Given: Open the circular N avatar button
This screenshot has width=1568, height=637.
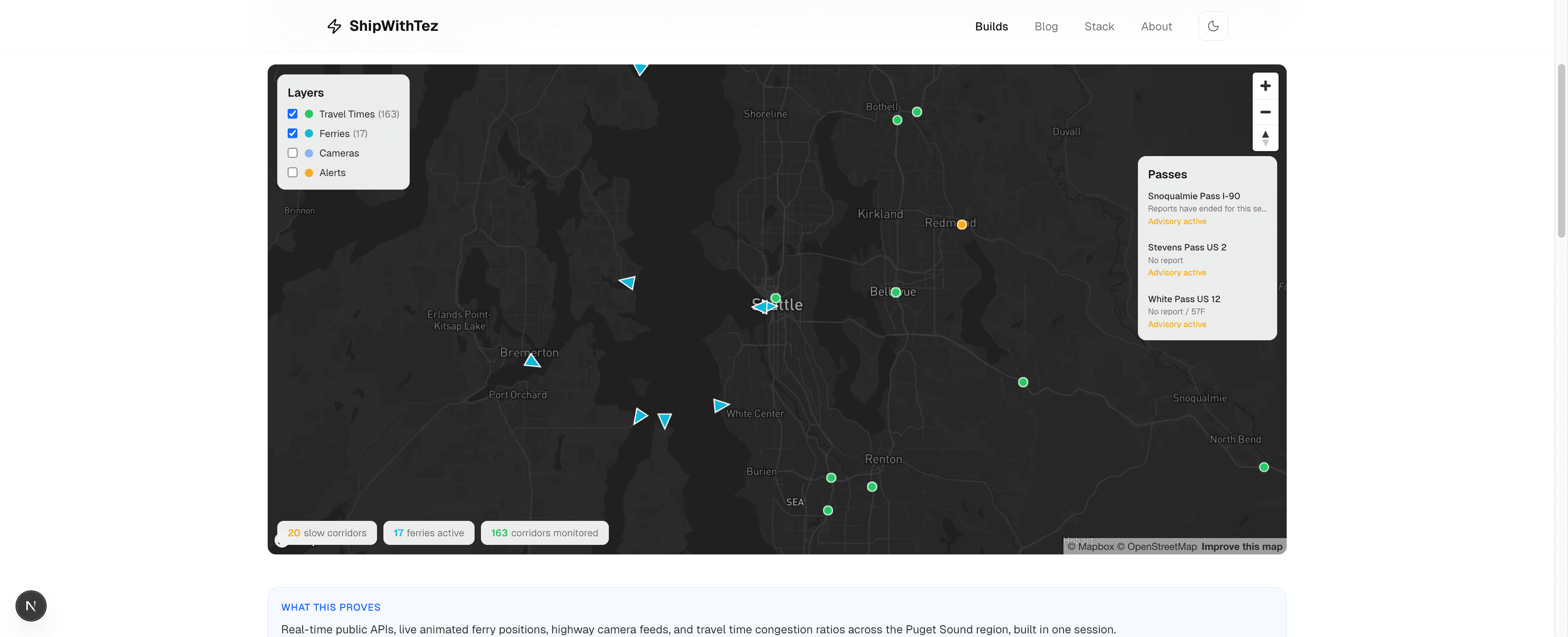Looking at the screenshot, I should [30, 605].
